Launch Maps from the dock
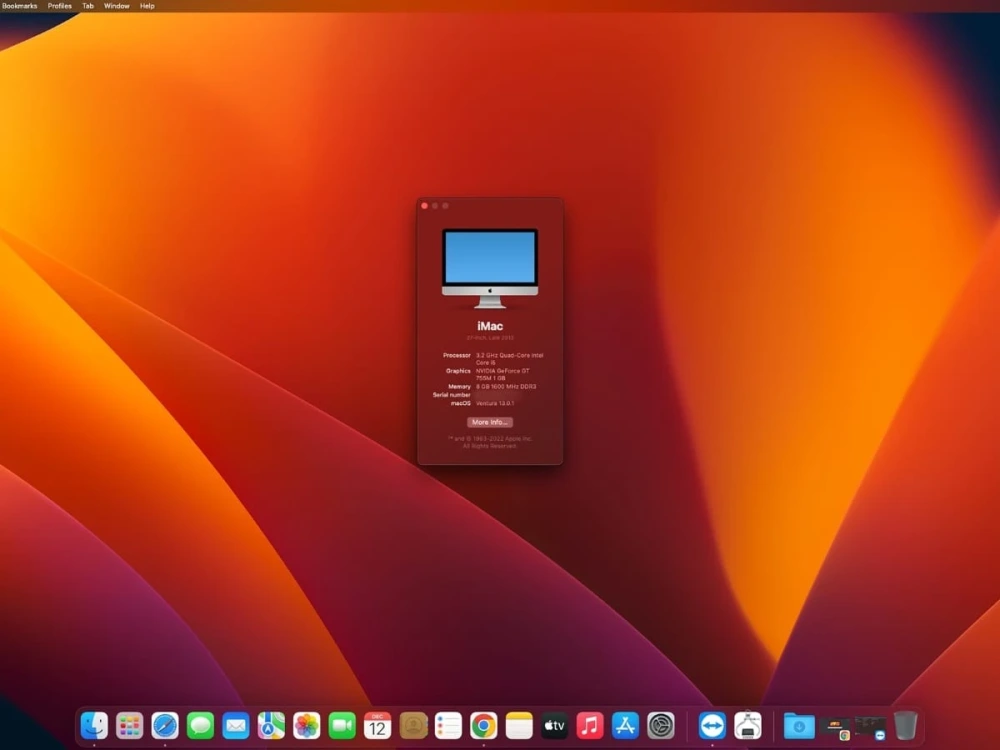Viewport: 1000px width, 750px height. pyautogui.click(x=271, y=725)
